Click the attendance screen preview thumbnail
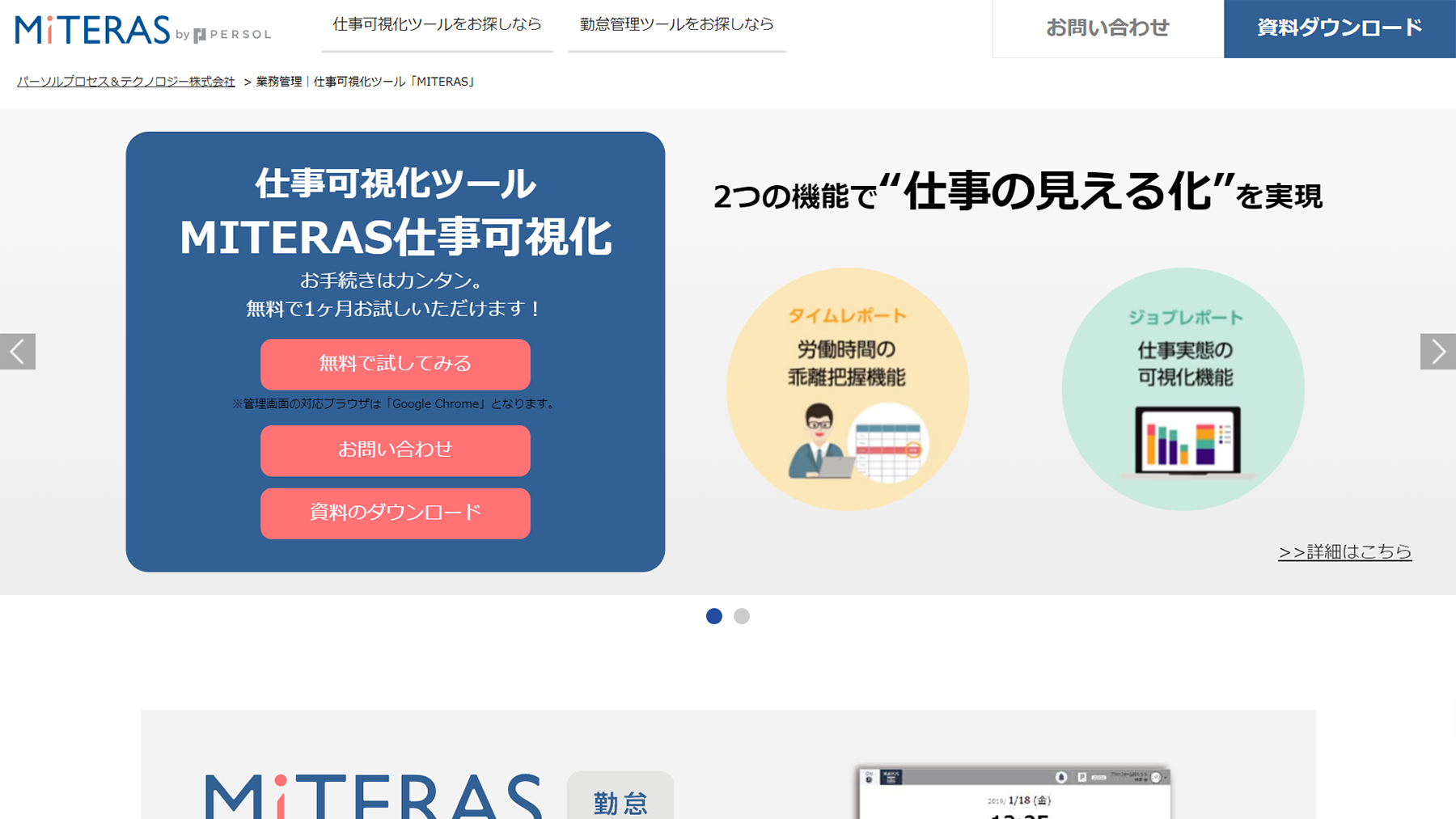 (x=1014, y=792)
